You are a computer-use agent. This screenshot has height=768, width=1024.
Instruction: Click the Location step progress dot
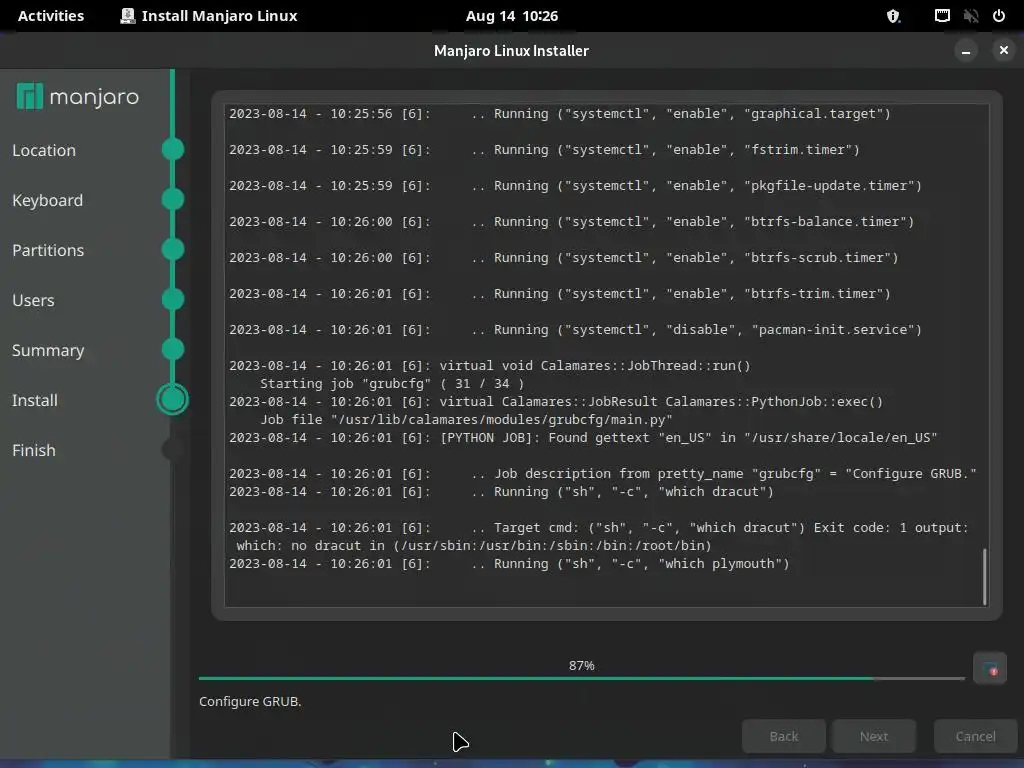point(173,150)
